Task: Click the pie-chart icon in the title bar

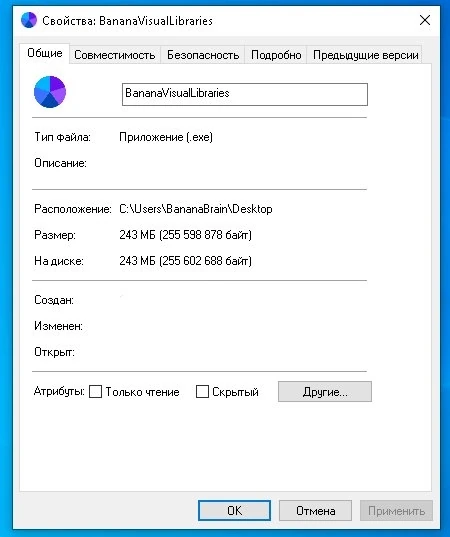Action: [29, 20]
